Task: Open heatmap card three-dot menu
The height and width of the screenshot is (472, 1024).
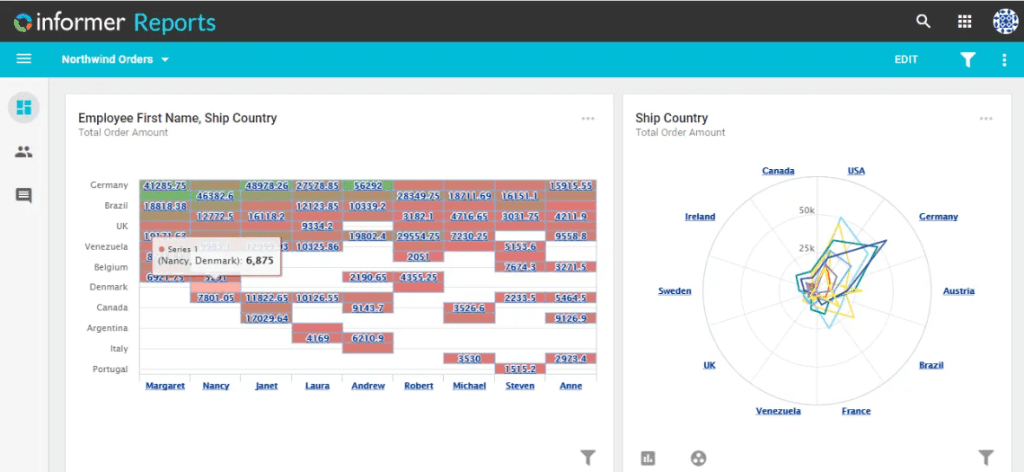Action: pos(588,119)
